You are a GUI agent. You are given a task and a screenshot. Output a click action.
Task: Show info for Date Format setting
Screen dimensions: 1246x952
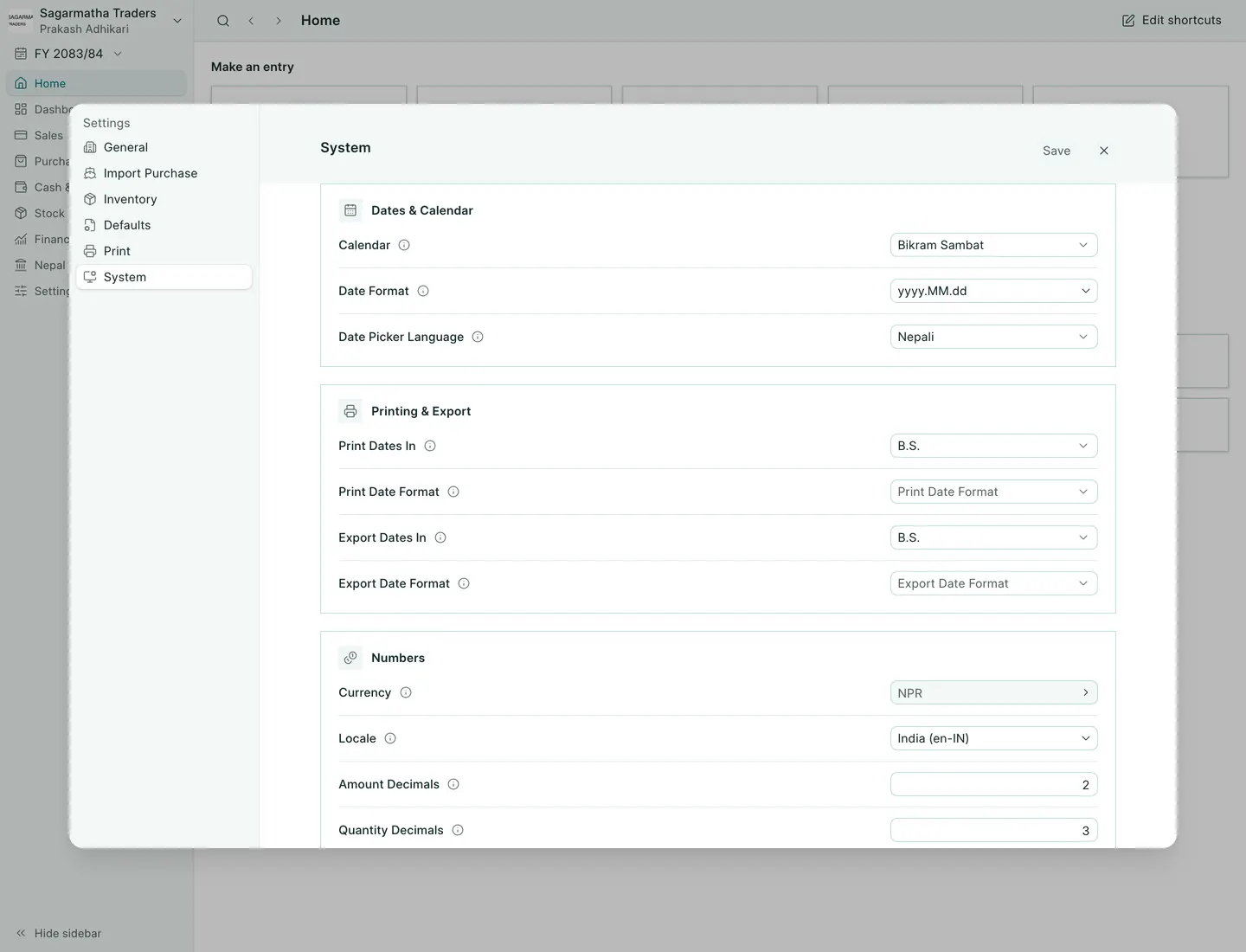423,291
